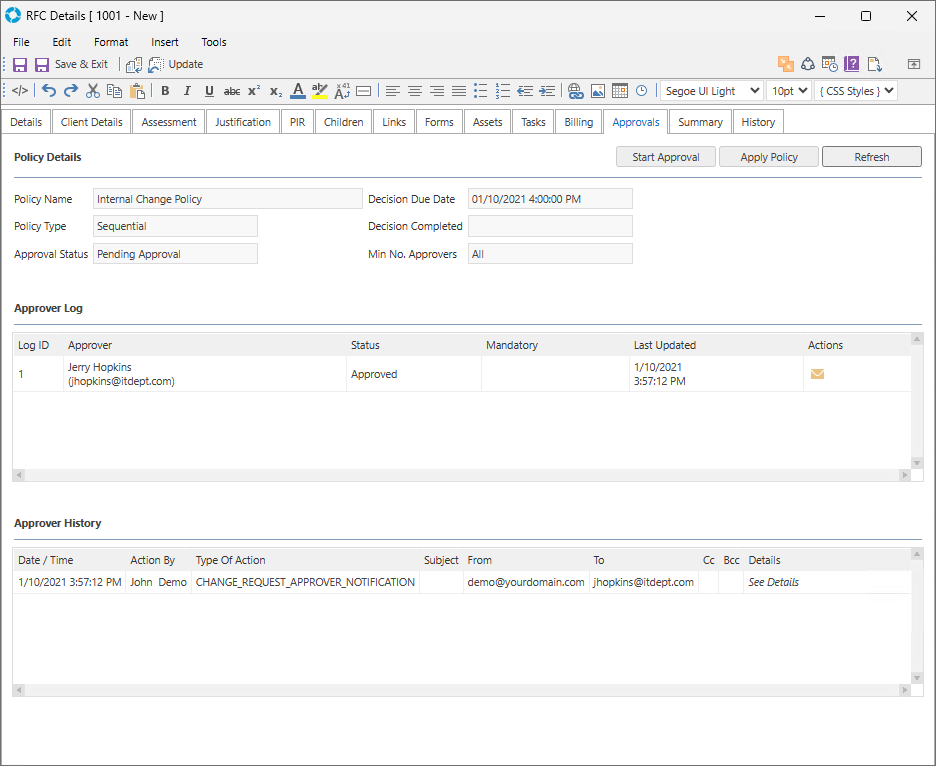Screen dimensions: 936x766
Task: Insert a hyperlink using the link icon
Action: (575, 91)
